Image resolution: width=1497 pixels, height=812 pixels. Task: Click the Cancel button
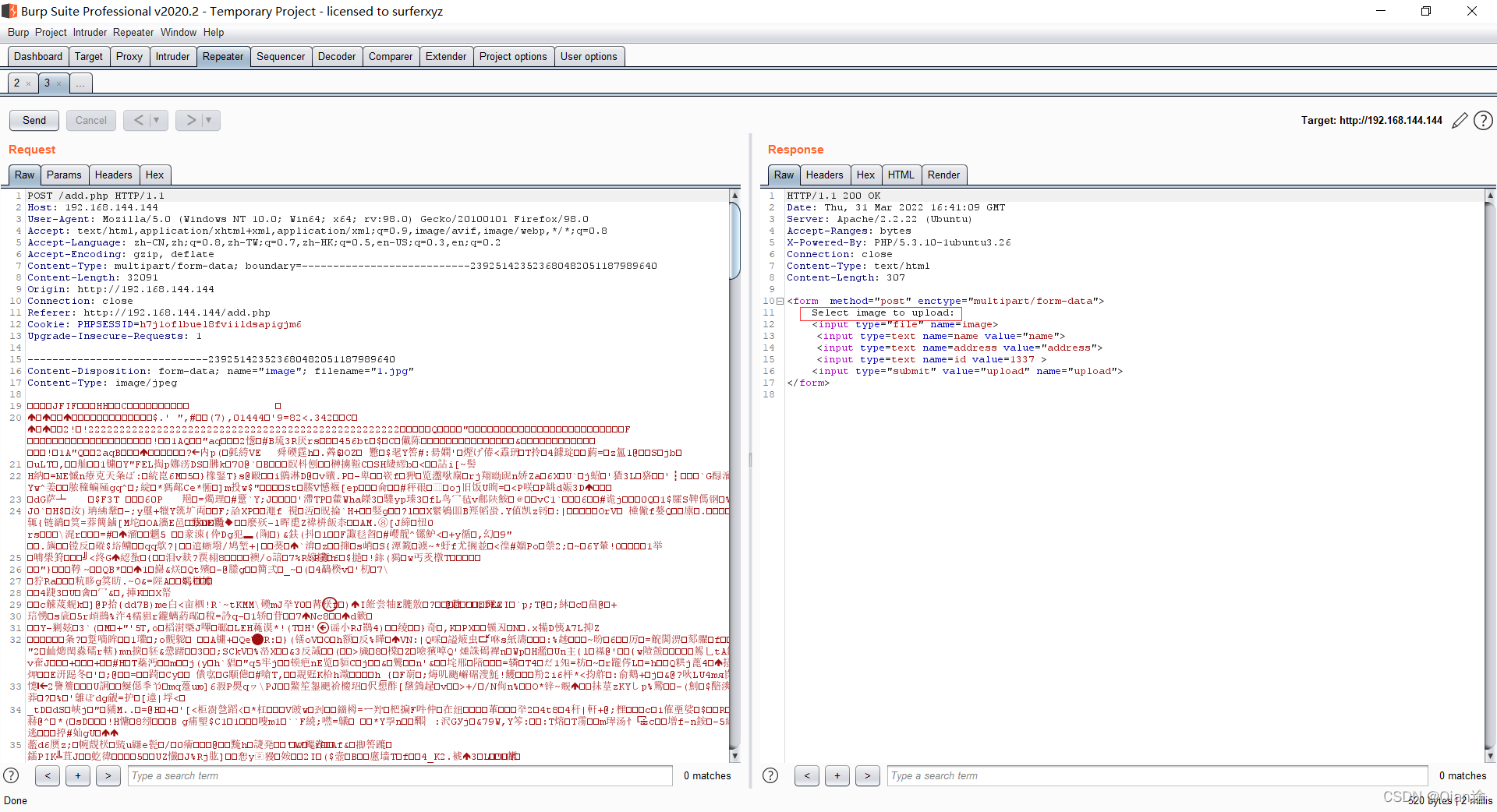91,120
